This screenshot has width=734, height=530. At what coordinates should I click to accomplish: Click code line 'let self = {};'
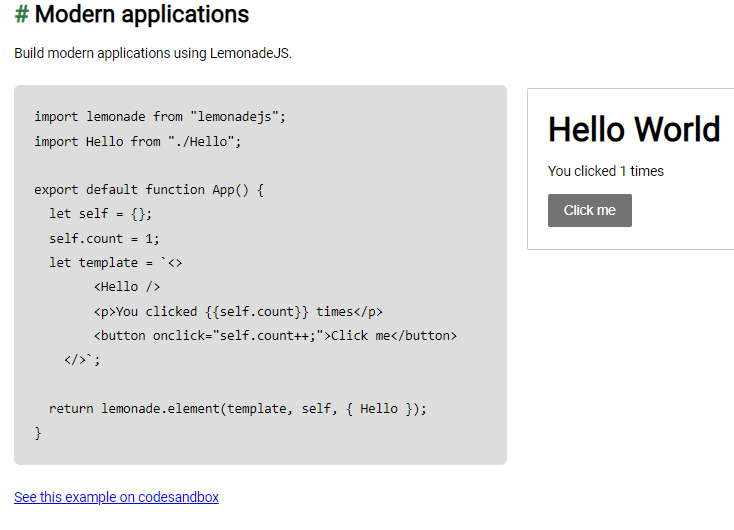click(101, 214)
